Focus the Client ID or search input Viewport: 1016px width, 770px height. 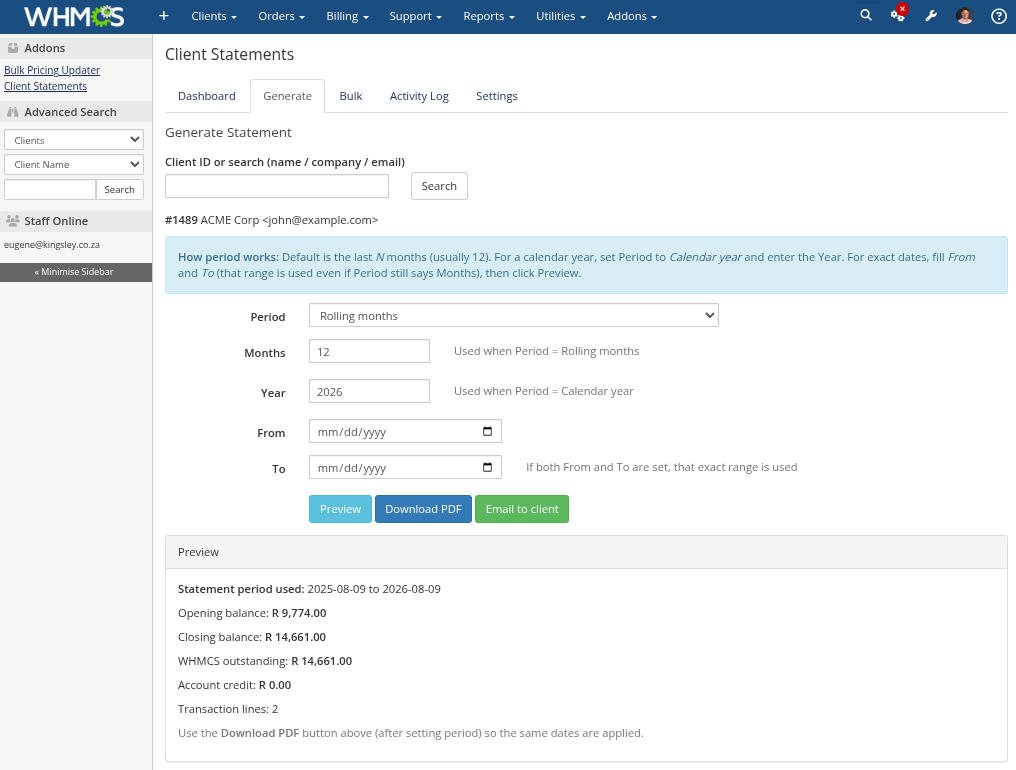[x=277, y=186]
